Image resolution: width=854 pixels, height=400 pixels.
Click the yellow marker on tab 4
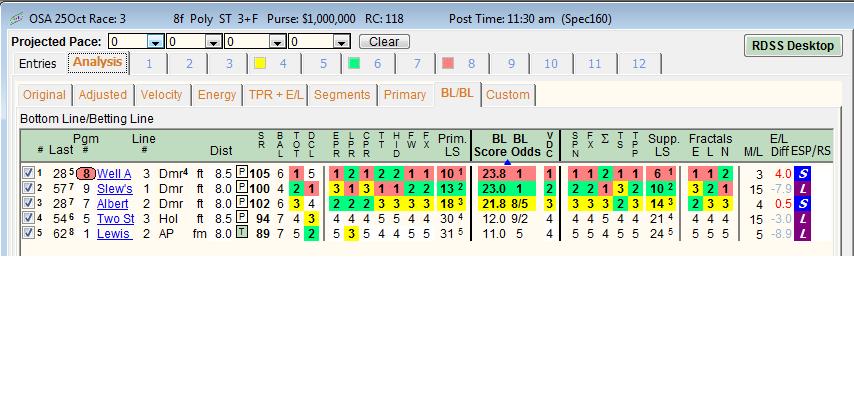[260, 63]
